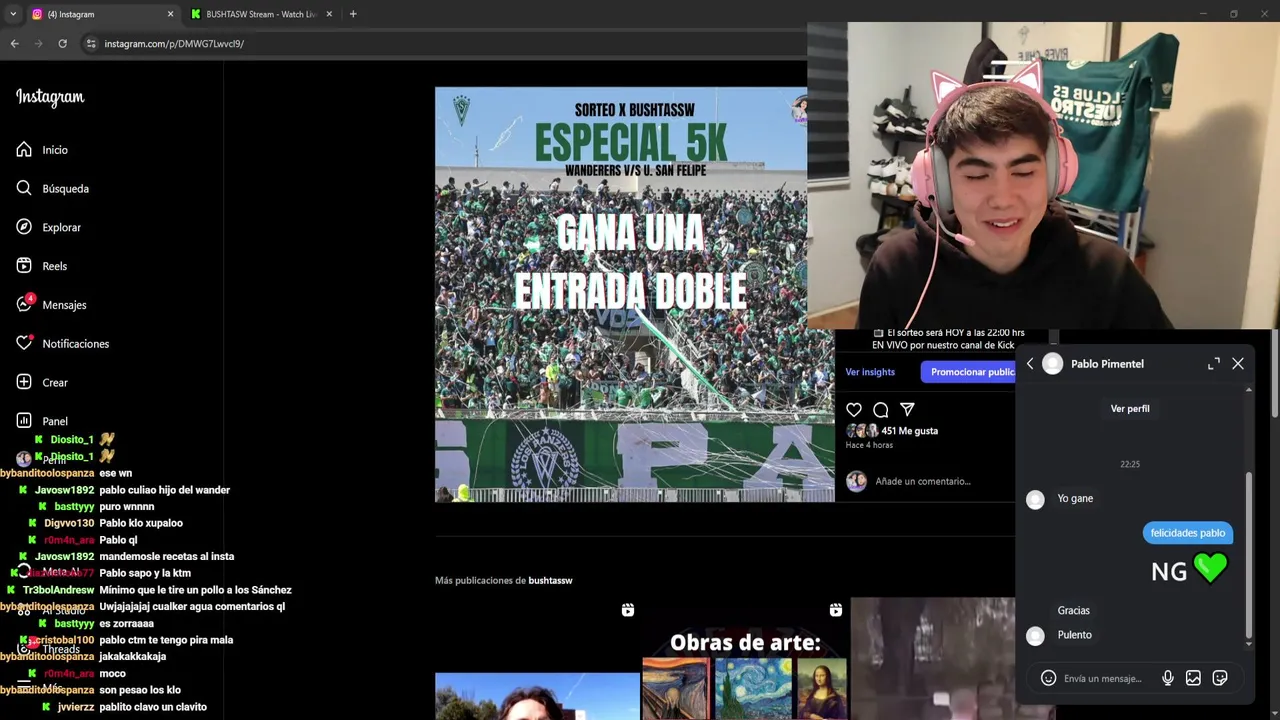Click the NG green heart sticker
The height and width of the screenshot is (720, 1280).
click(x=1189, y=570)
